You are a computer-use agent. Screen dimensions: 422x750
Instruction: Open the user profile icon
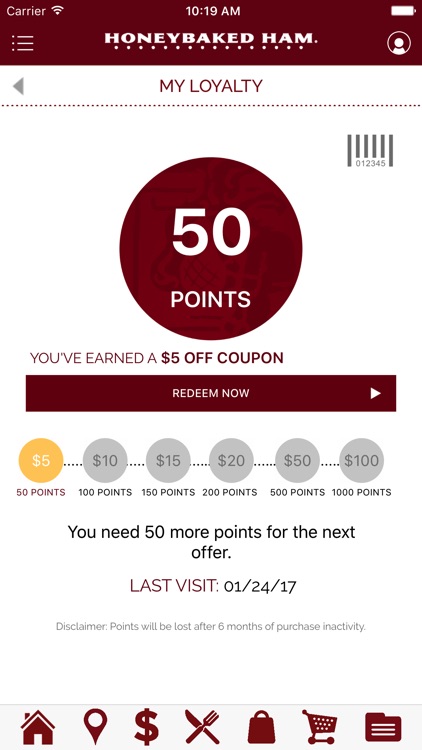point(399,43)
